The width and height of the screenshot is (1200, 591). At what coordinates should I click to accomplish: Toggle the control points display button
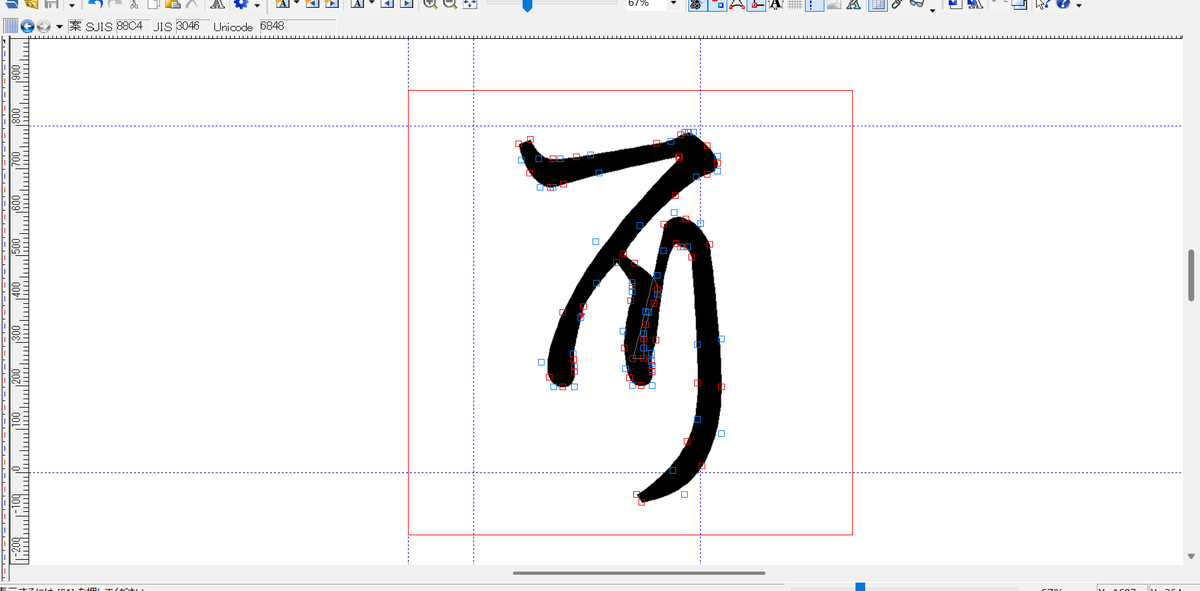coord(717,4)
